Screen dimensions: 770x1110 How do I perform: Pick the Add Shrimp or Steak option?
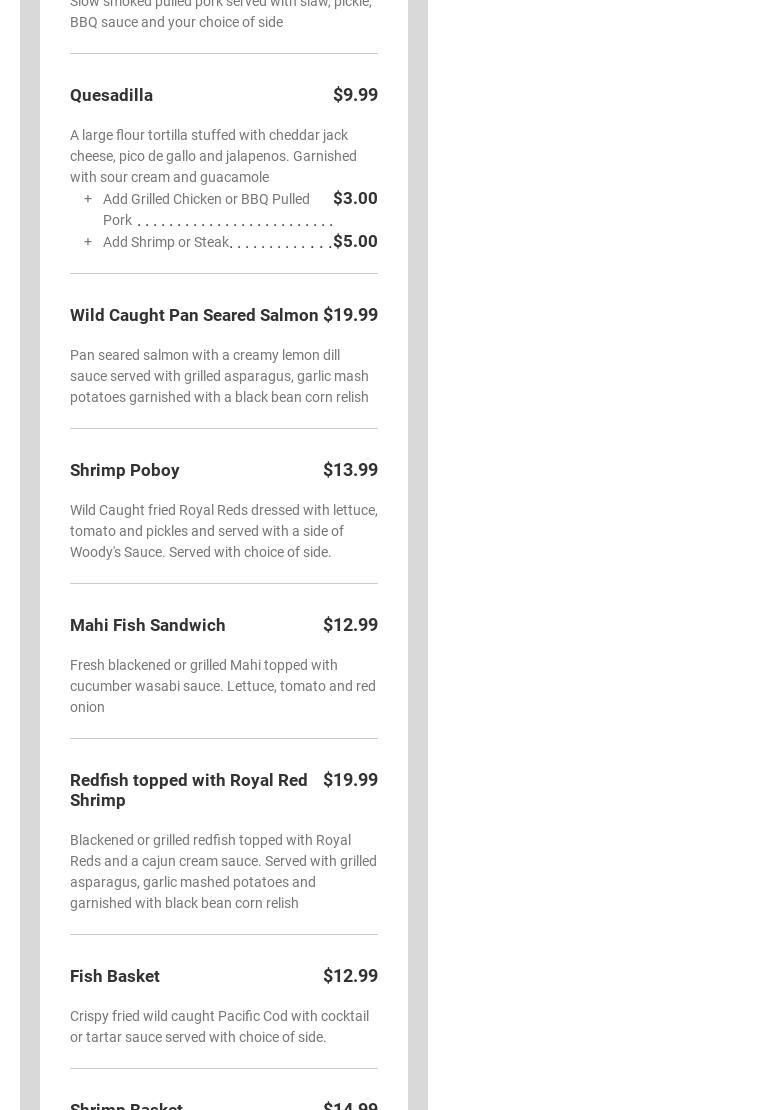[166, 242]
